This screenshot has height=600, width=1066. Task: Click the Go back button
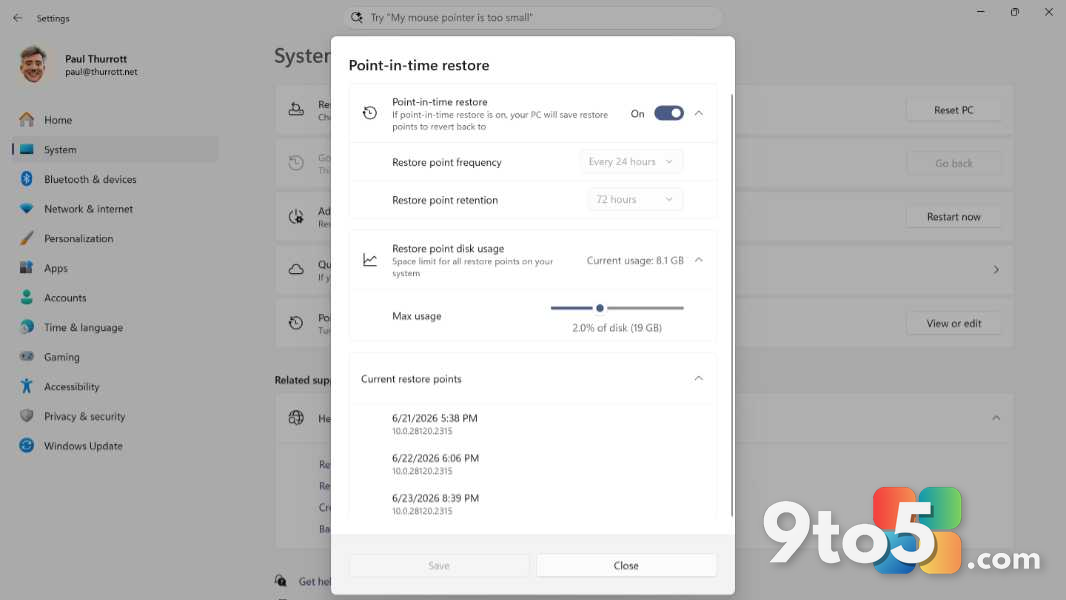pos(954,163)
